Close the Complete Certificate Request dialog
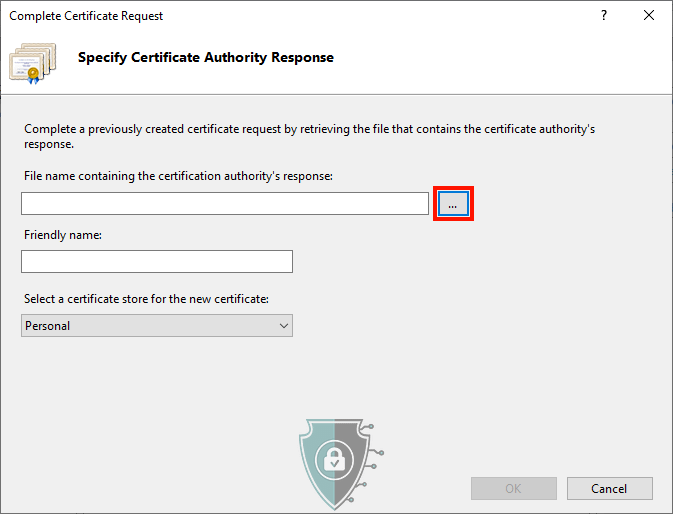 (649, 16)
